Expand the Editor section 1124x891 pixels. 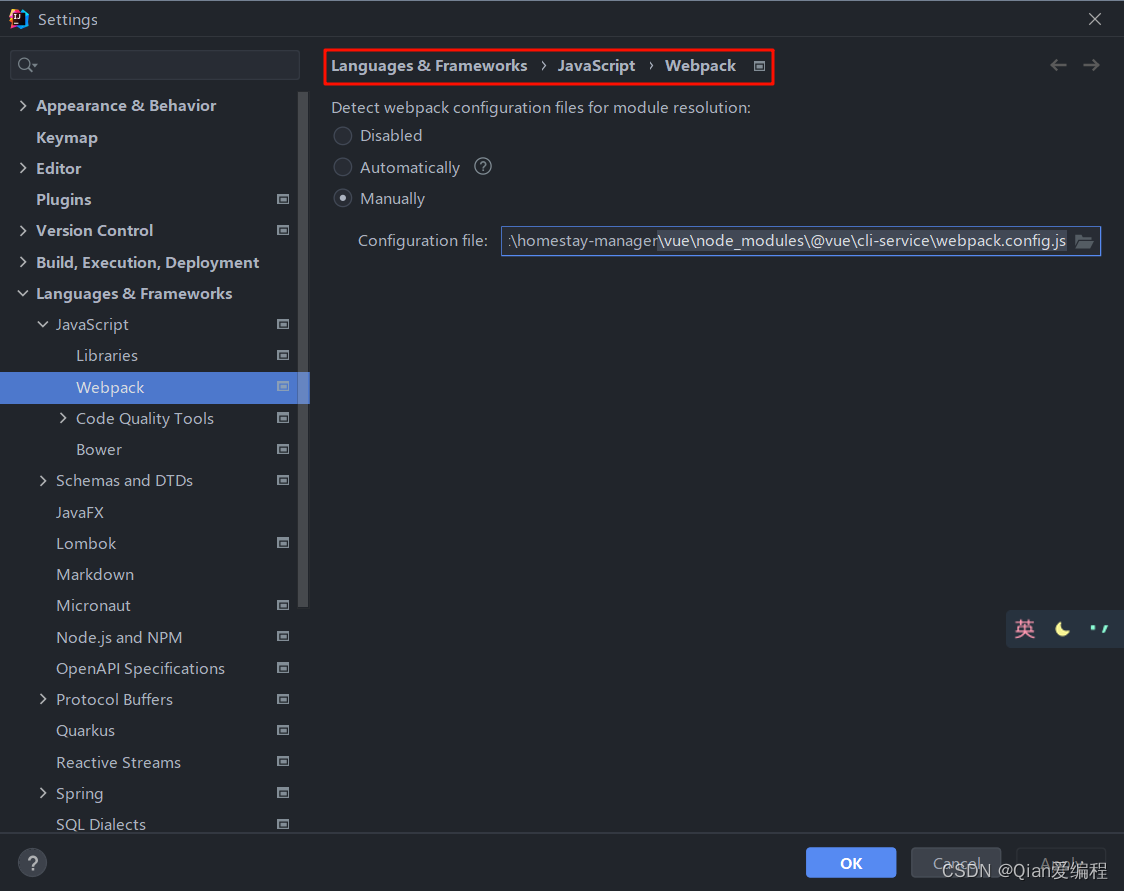(x=23, y=168)
